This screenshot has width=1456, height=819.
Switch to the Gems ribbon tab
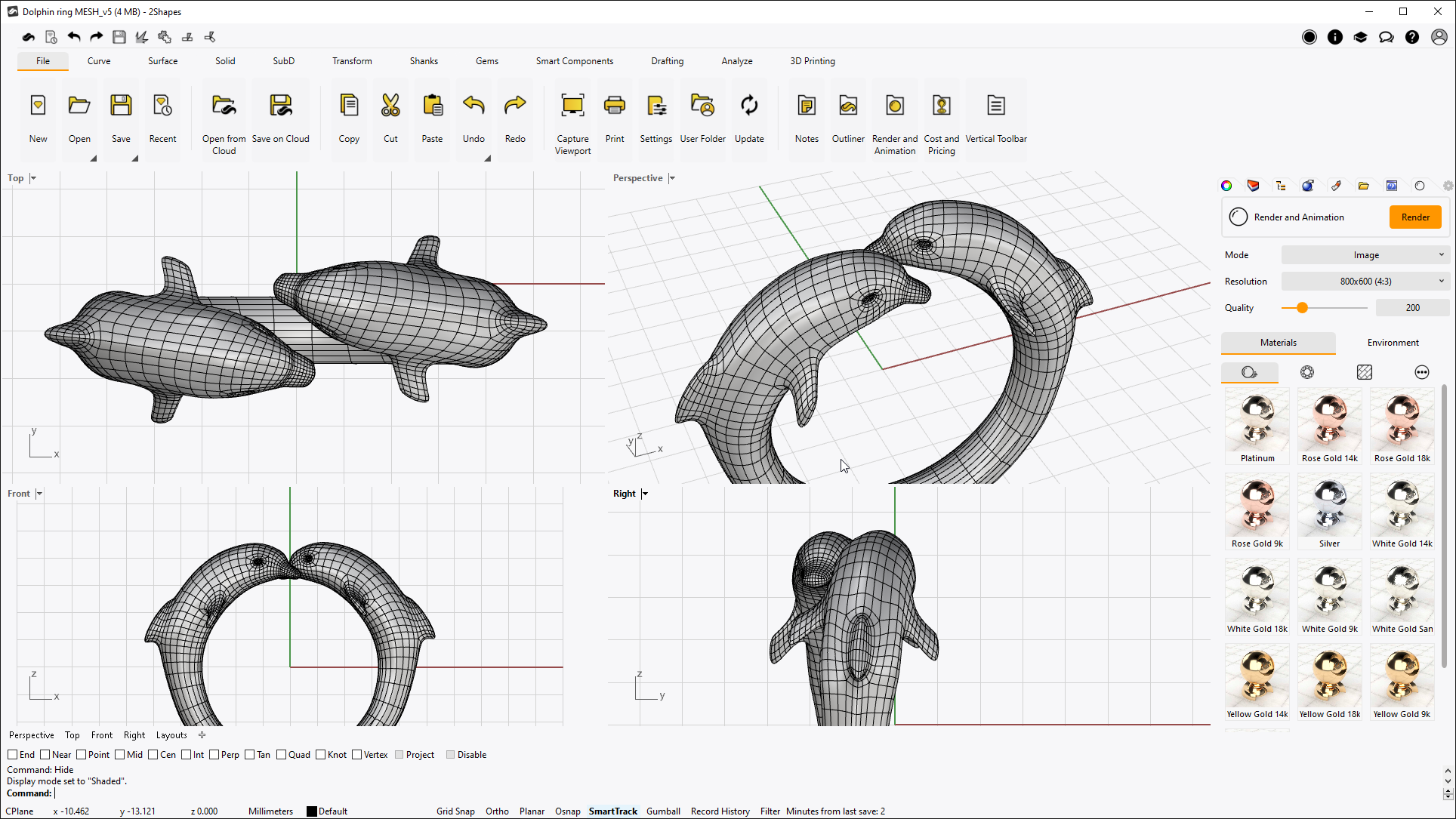click(487, 61)
